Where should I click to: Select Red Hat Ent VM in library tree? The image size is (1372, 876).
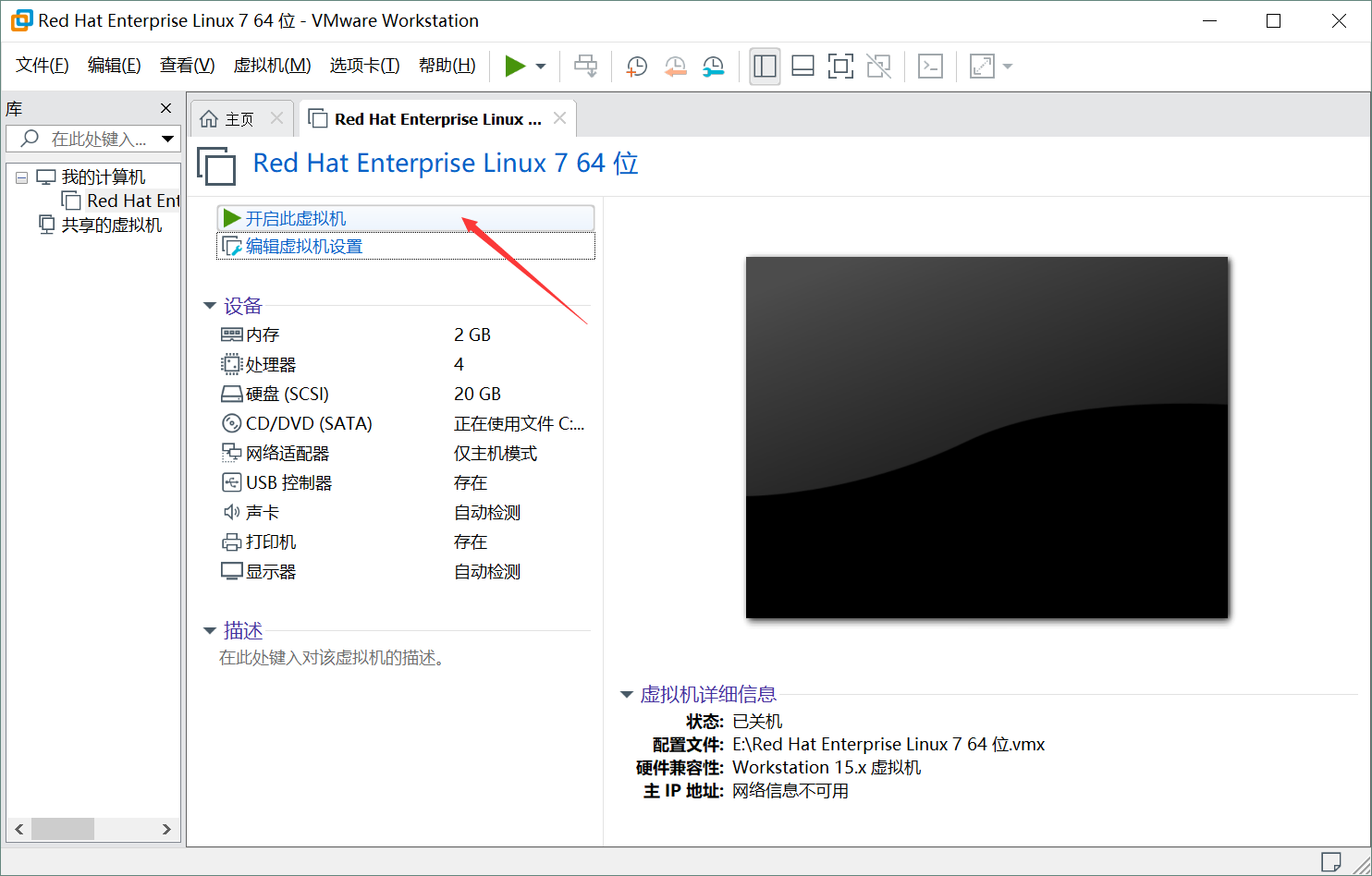click(133, 201)
